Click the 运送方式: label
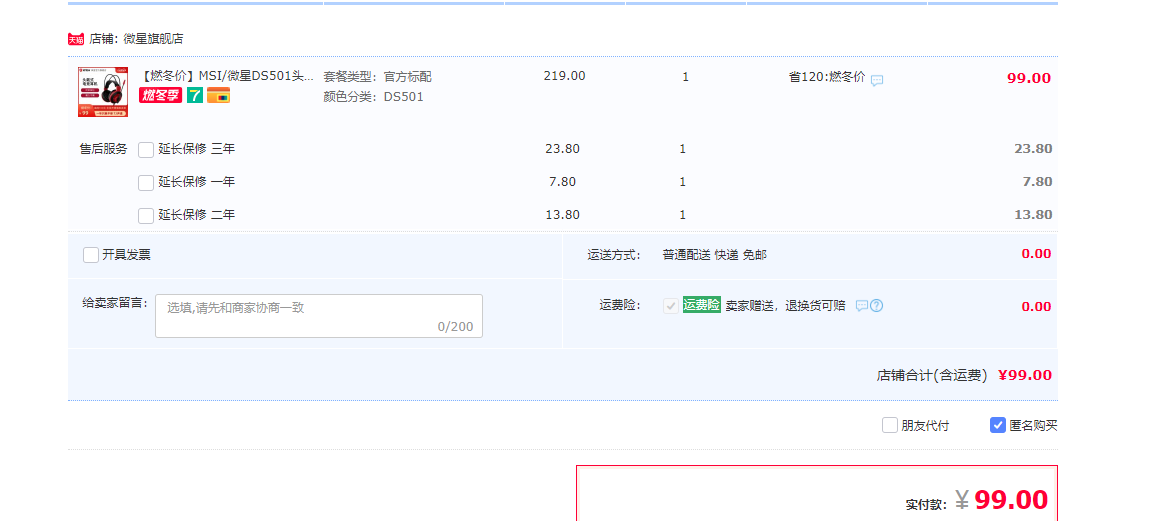 [x=614, y=255]
